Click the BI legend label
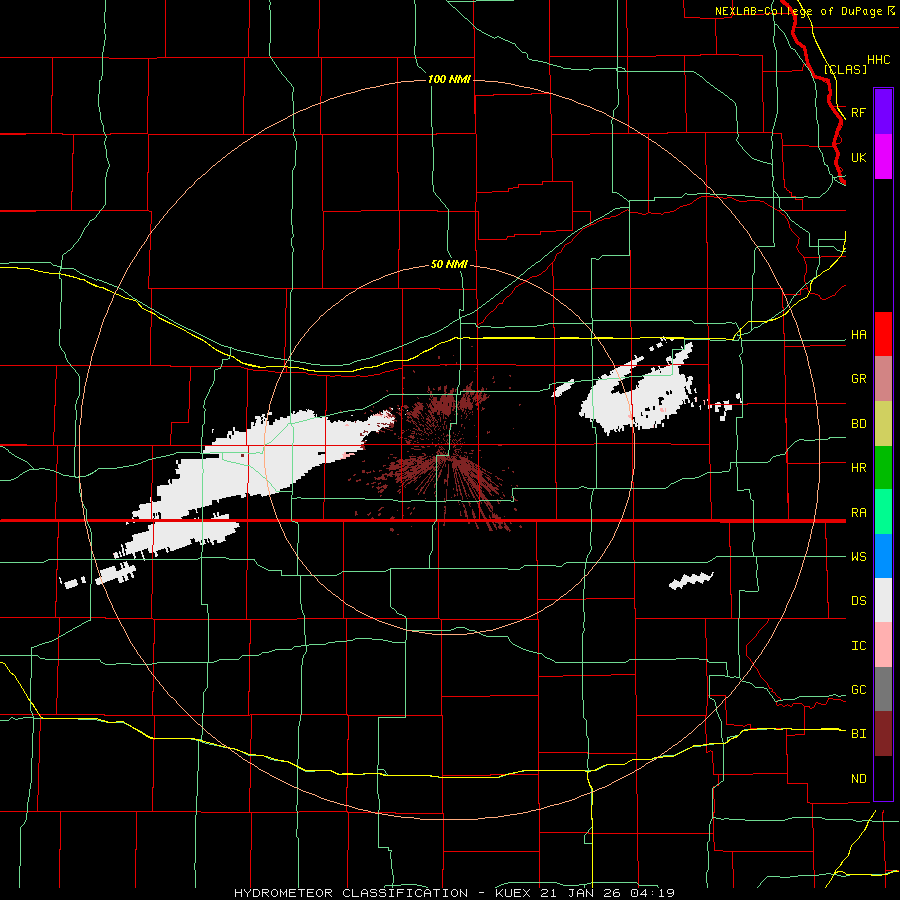The width and height of the screenshot is (900, 900). [x=859, y=734]
